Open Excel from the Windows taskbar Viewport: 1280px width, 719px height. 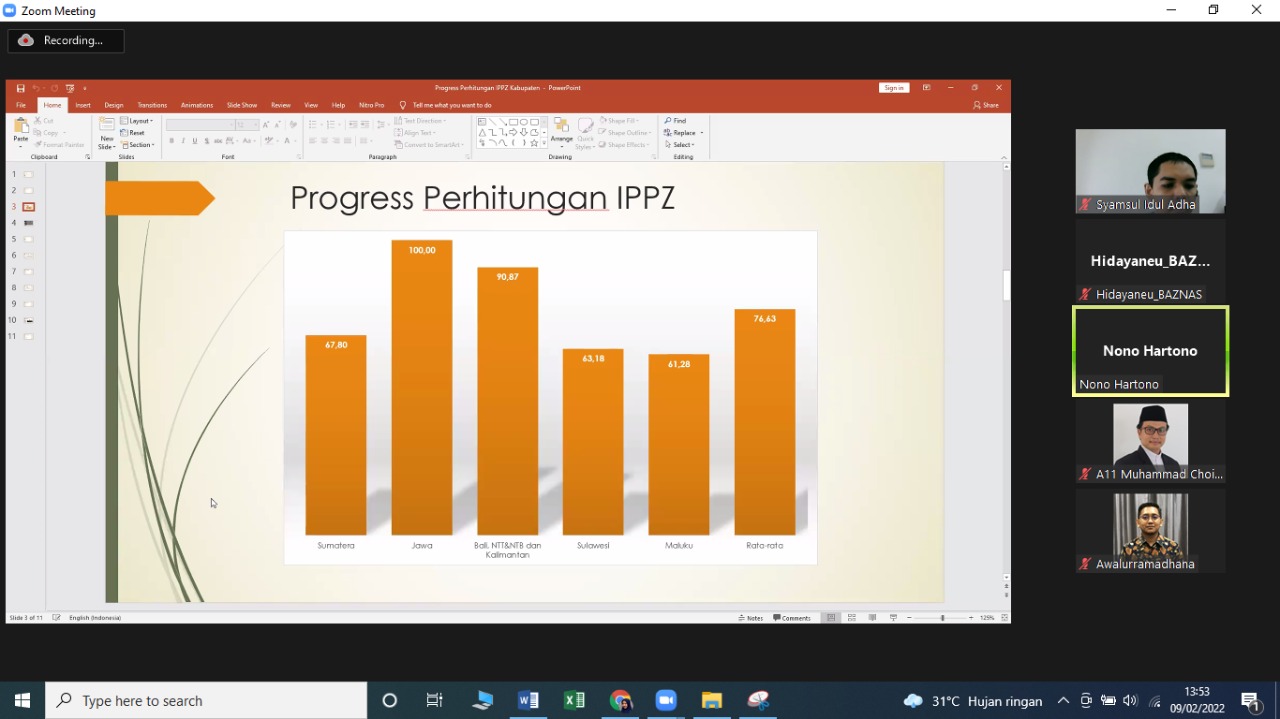click(x=574, y=701)
